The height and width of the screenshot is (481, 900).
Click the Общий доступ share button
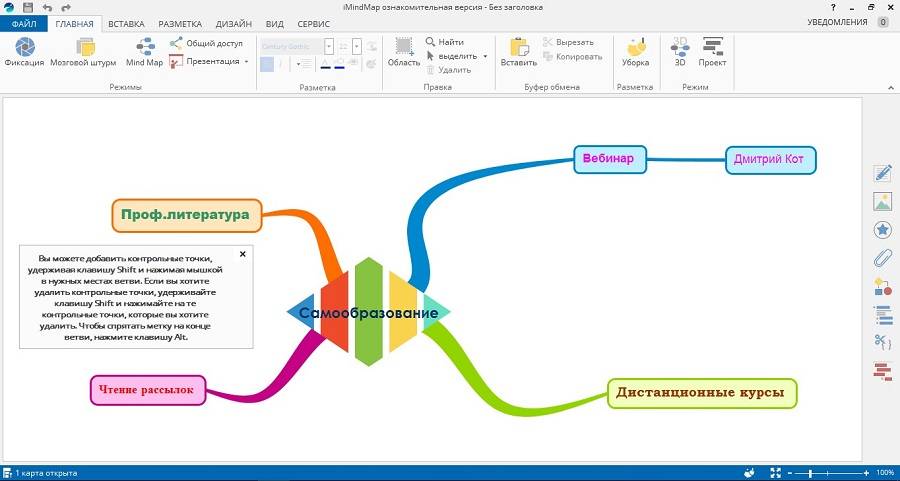coord(206,43)
